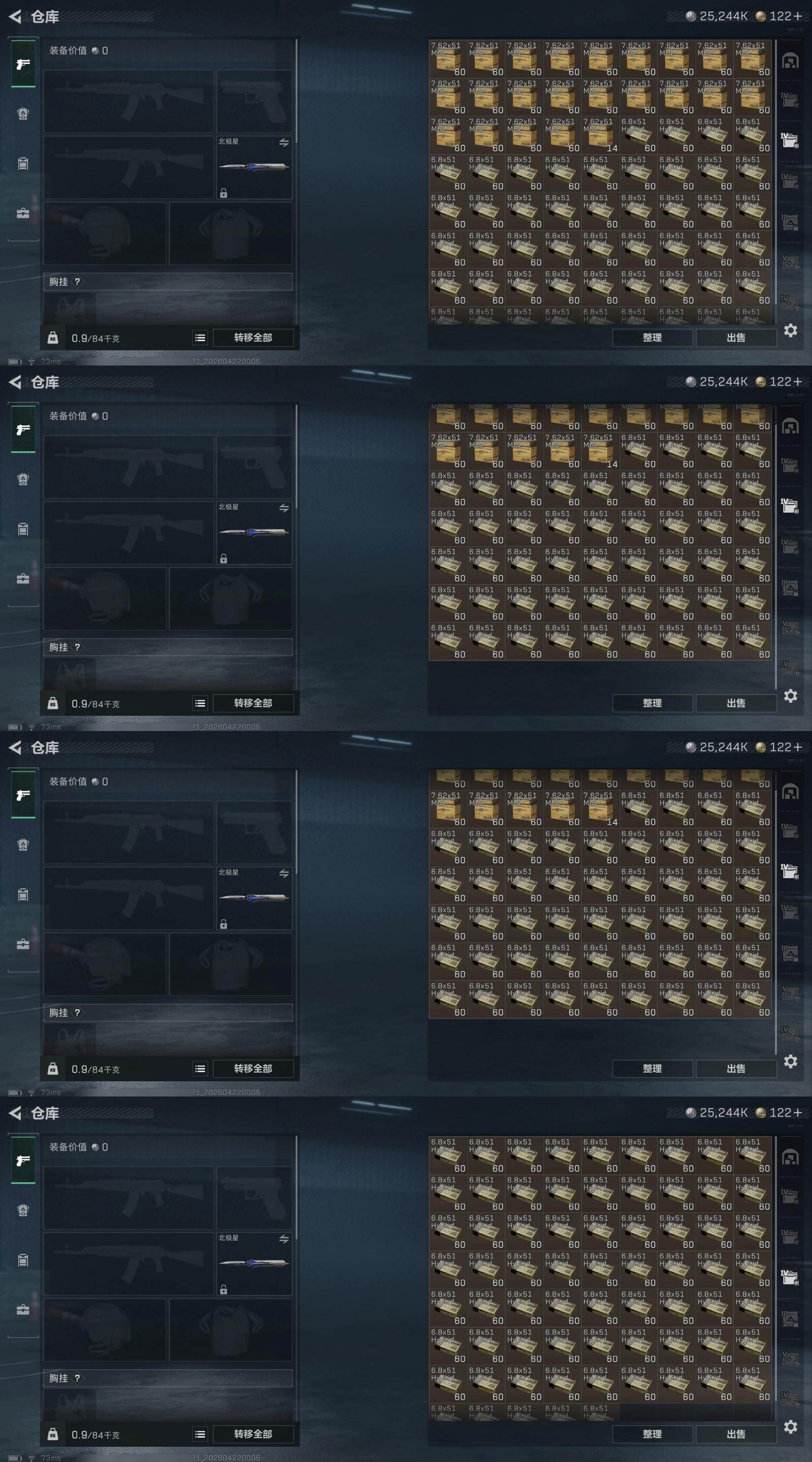Expand the 胸挂 help question mark in topmost screen
The image size is (812, 1462).
pos(77,282)
